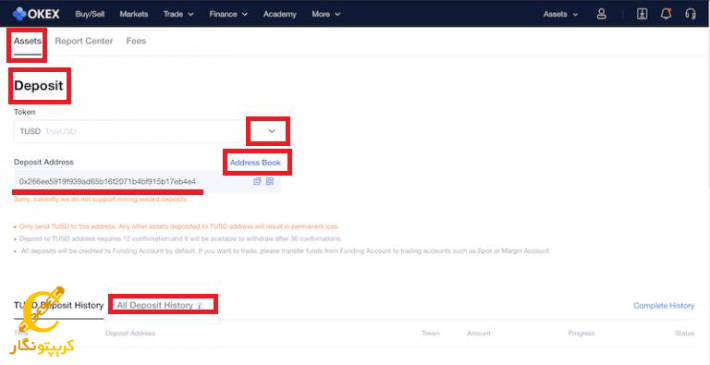This screenshot has height=365, width=710.
Task: Open the More dropdown menu
Action: point(326,14)
